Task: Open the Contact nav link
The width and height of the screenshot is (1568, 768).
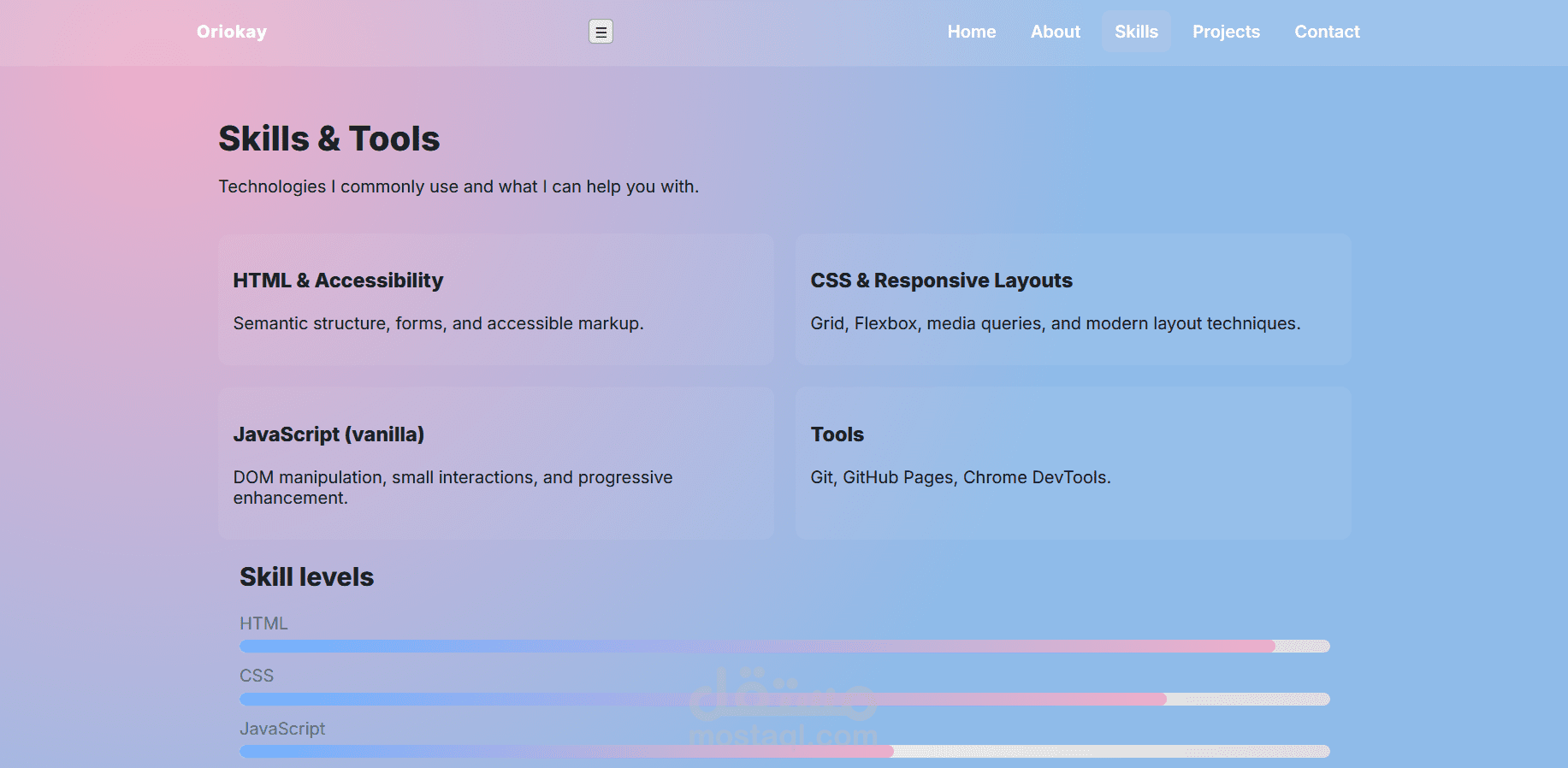Action: point(1327,32)
